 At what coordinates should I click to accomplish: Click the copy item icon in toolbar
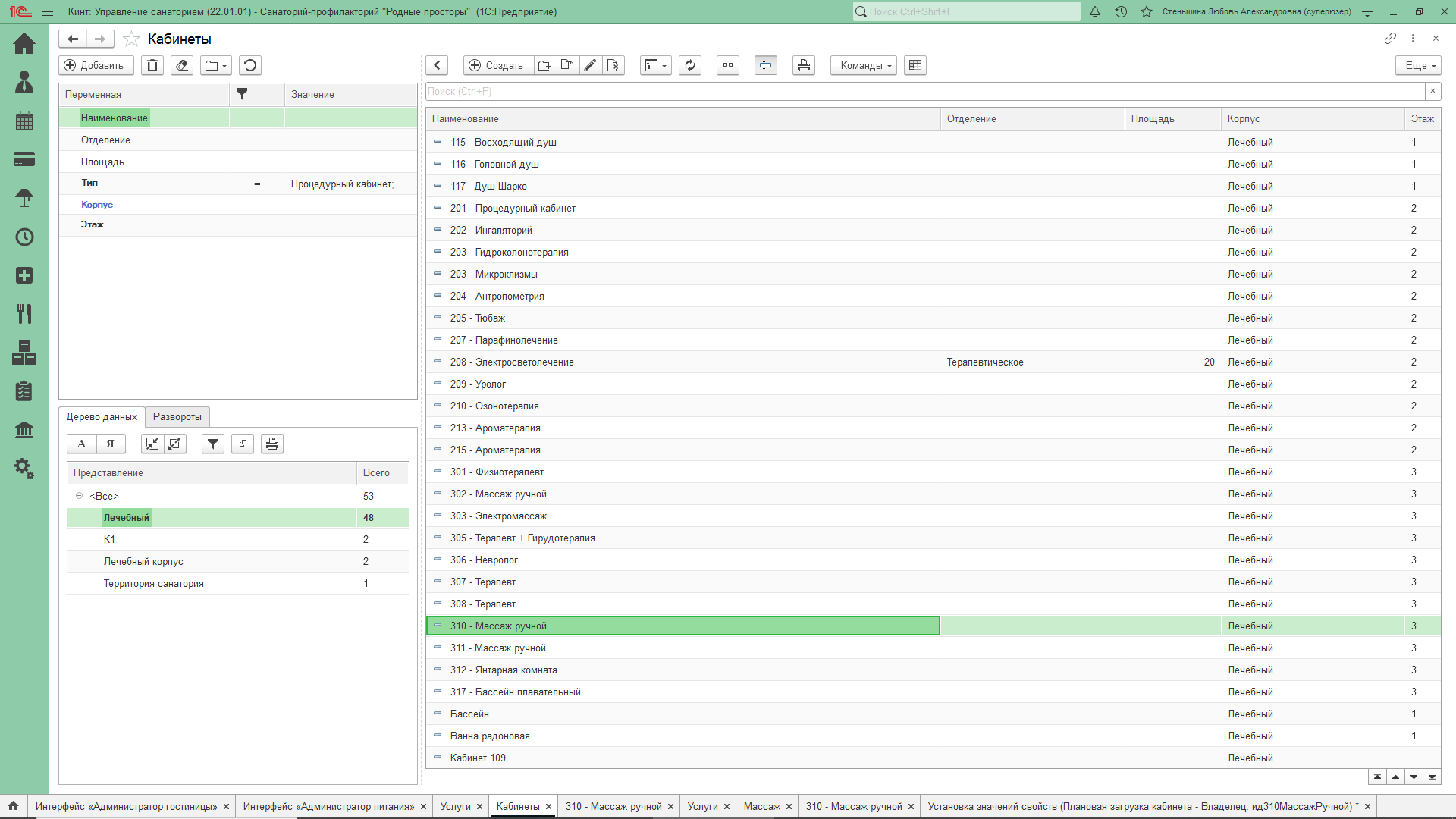point(567,65)
